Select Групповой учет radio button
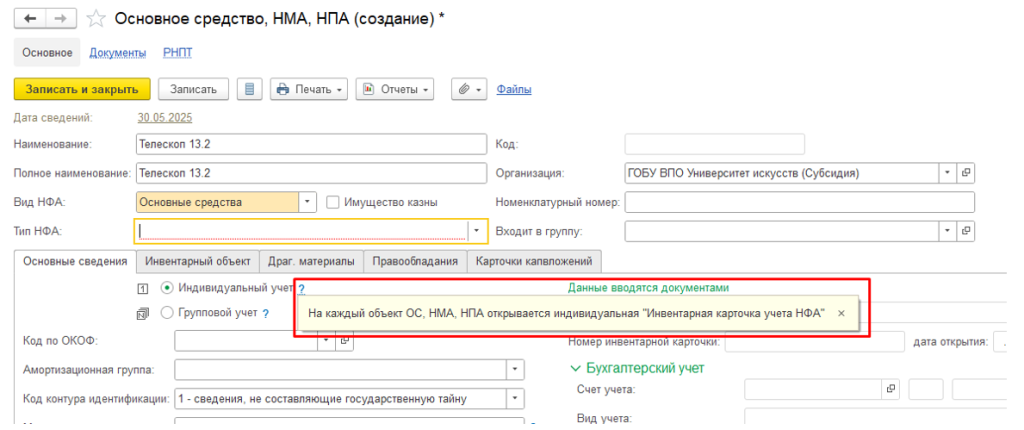The width and height of the screenshot is (1024, 430). pyautogui.click(x=167, y=313)
